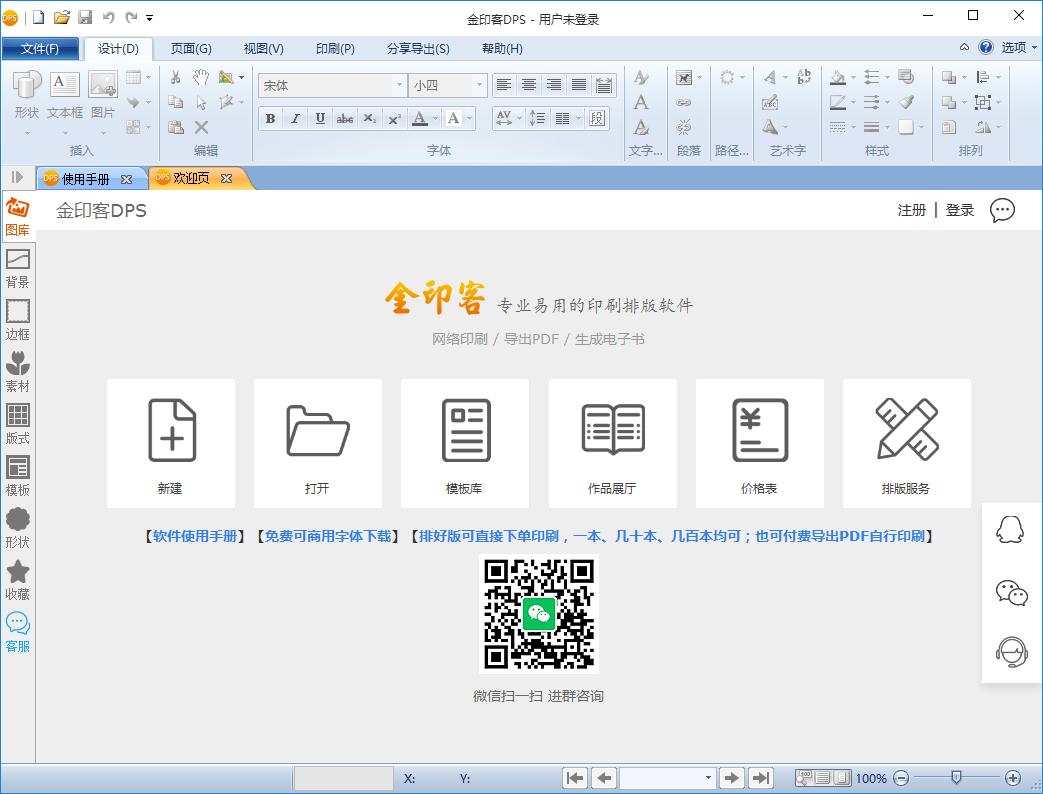
Task: Click the zoom out minus button
Action: click(x=901, y=777)
